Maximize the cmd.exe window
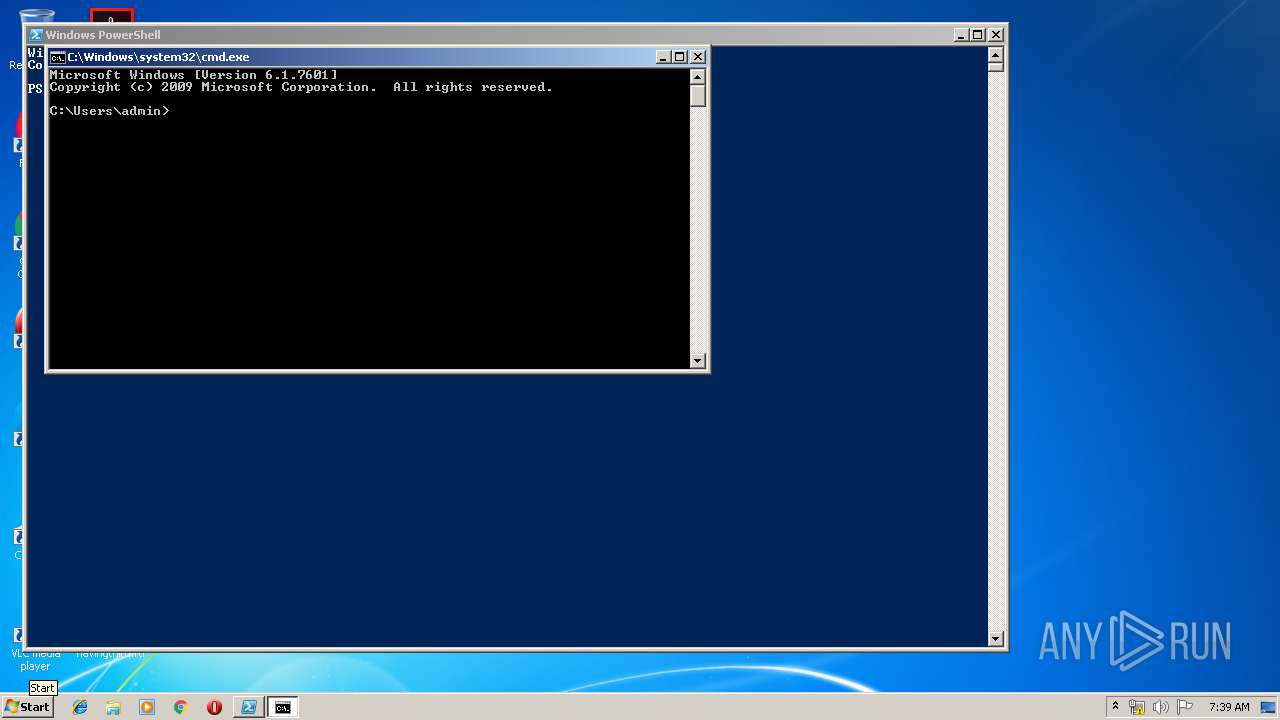Screen dimensions: 1280x720 point(680,57)
